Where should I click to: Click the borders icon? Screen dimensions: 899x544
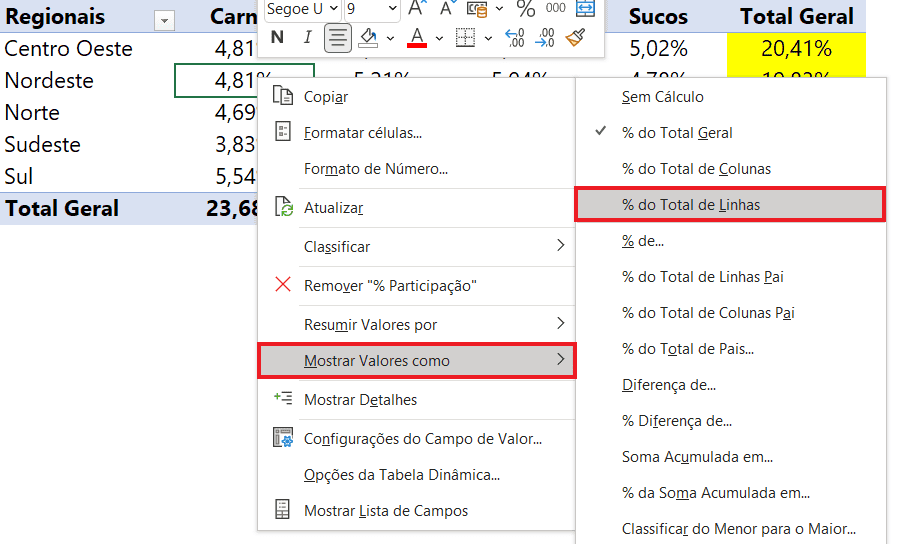point(465,38)
